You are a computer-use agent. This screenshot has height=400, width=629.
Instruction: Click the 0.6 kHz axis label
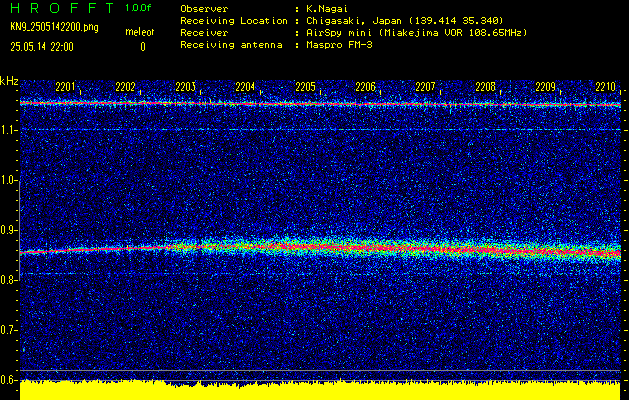click(x=8, y=380)
